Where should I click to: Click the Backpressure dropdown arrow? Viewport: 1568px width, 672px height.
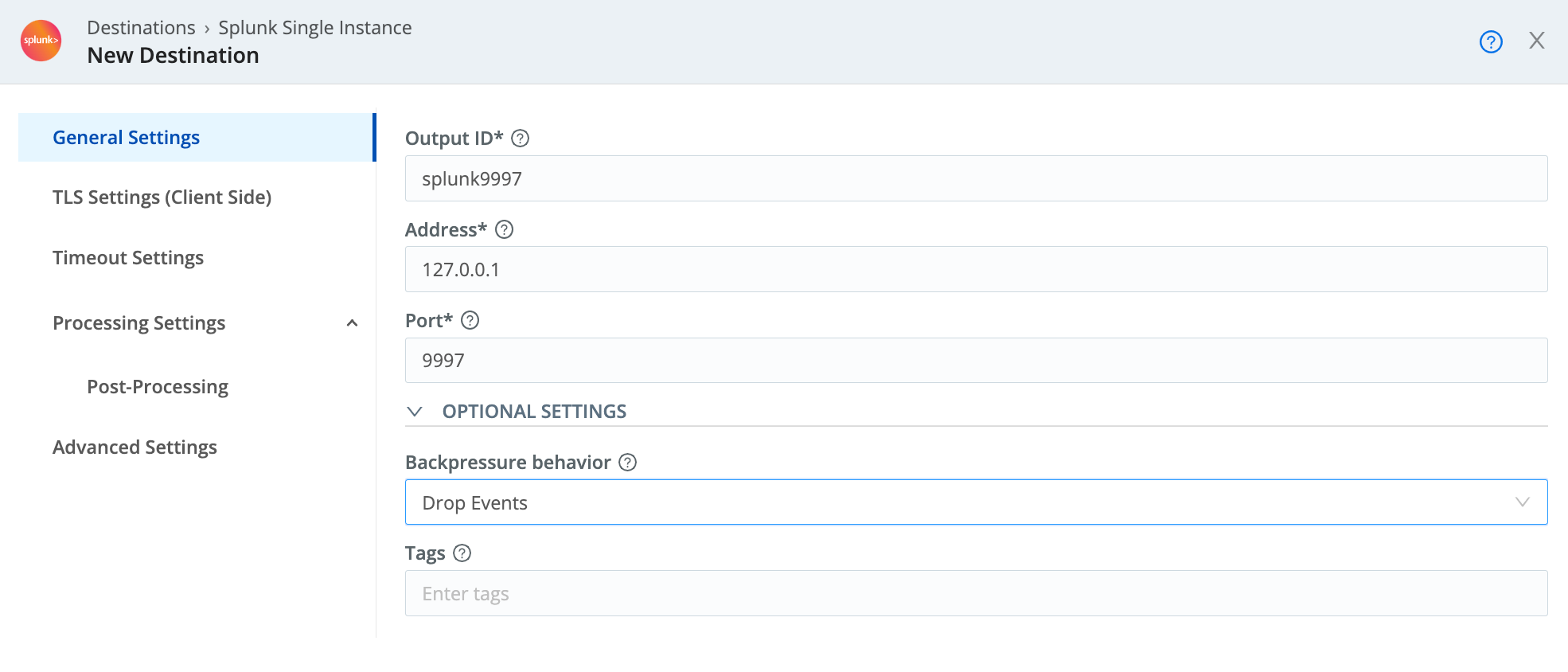pyautogui.click(x=1522, y=502)
